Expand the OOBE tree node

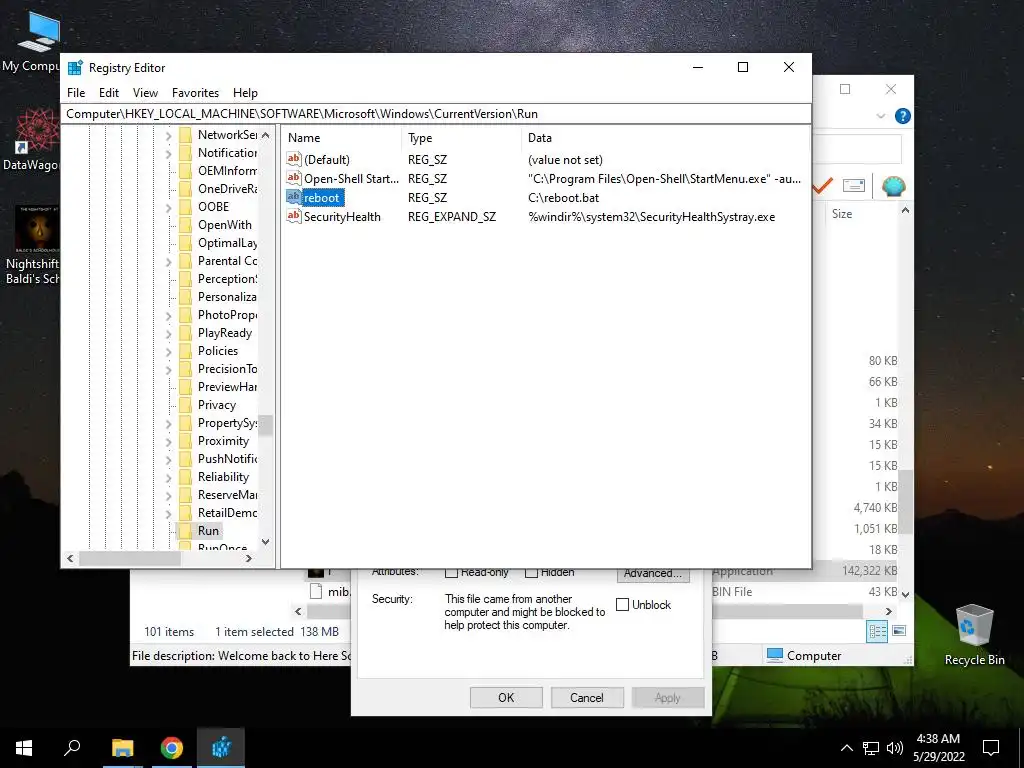pyautogui.click(x=168, y=208)
